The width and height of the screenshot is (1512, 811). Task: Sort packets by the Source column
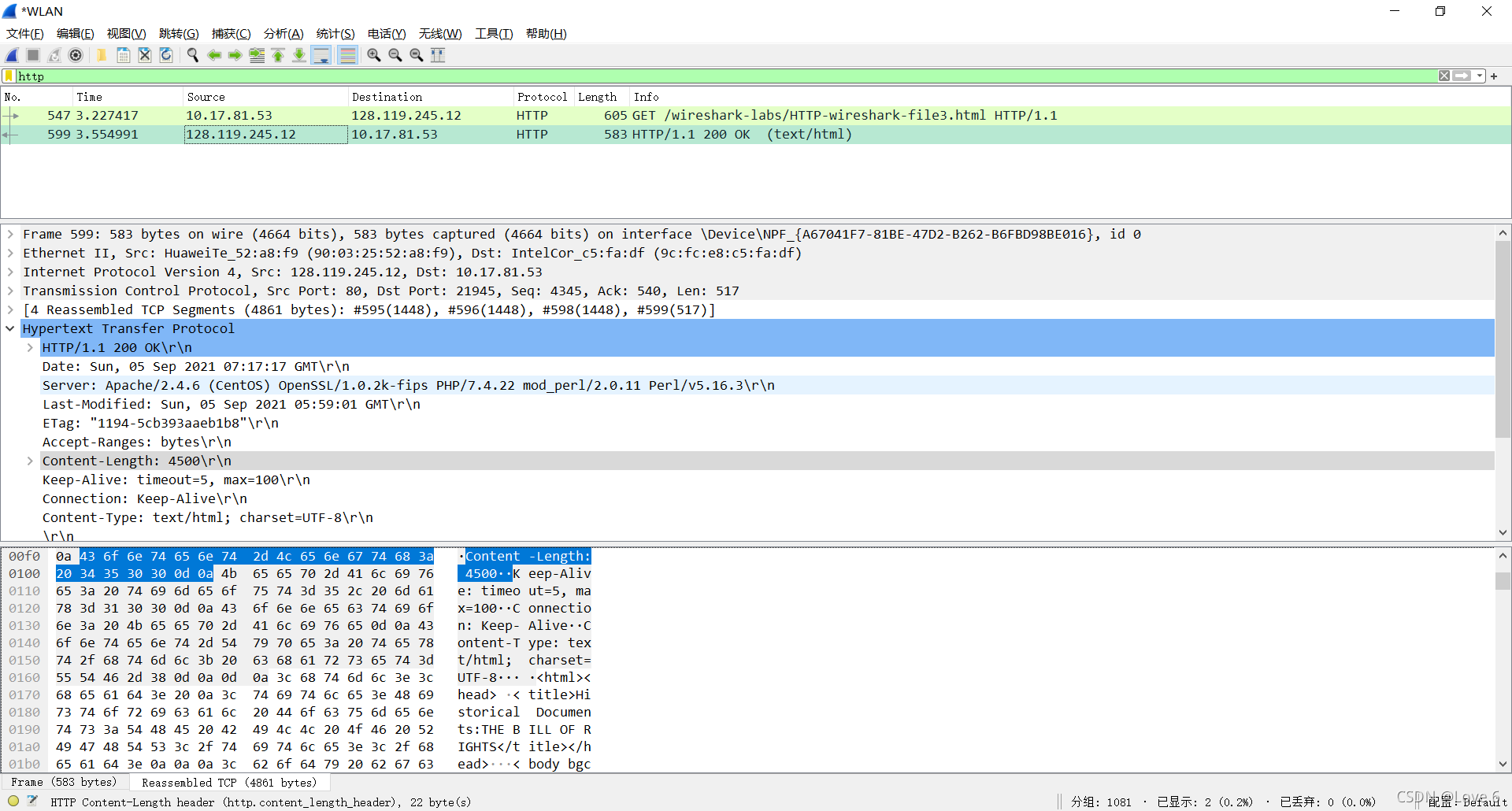coord(265,97)
